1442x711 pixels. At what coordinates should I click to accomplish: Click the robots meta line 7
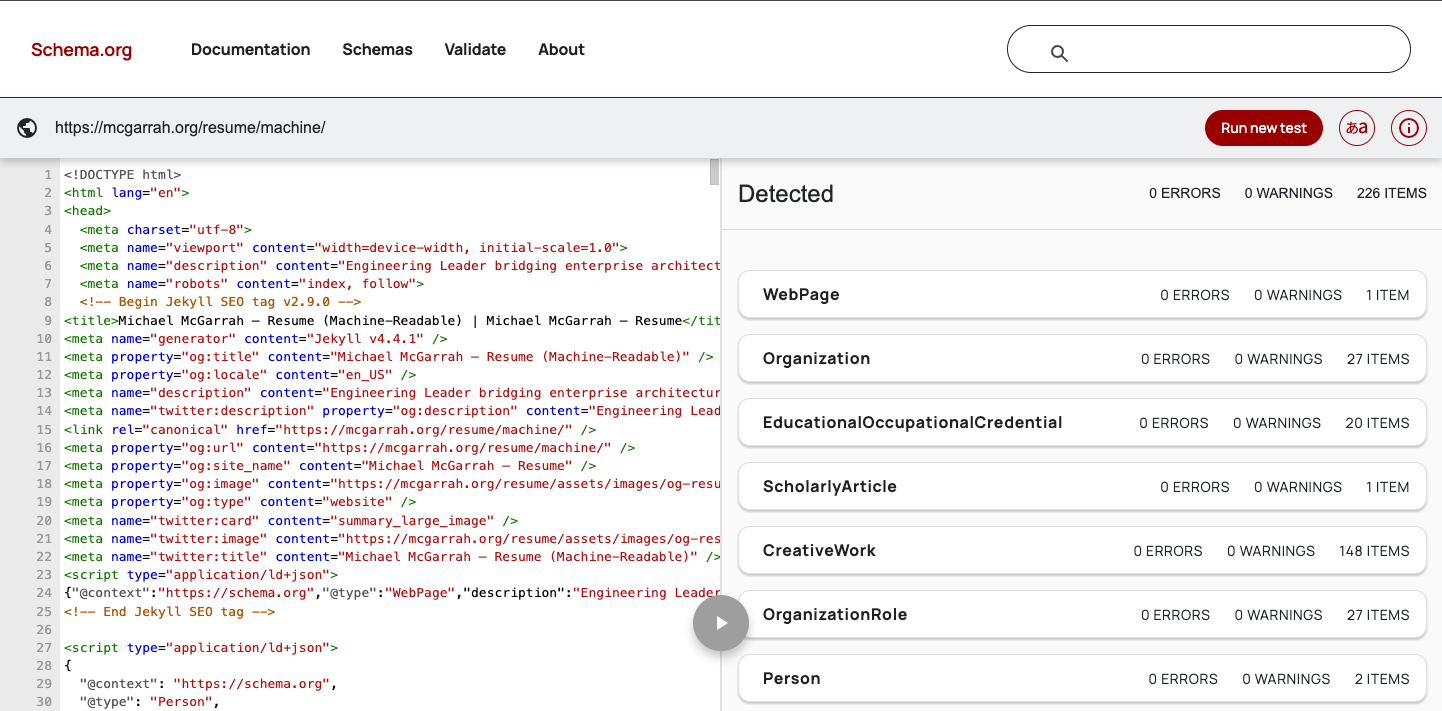coord(252,284)
